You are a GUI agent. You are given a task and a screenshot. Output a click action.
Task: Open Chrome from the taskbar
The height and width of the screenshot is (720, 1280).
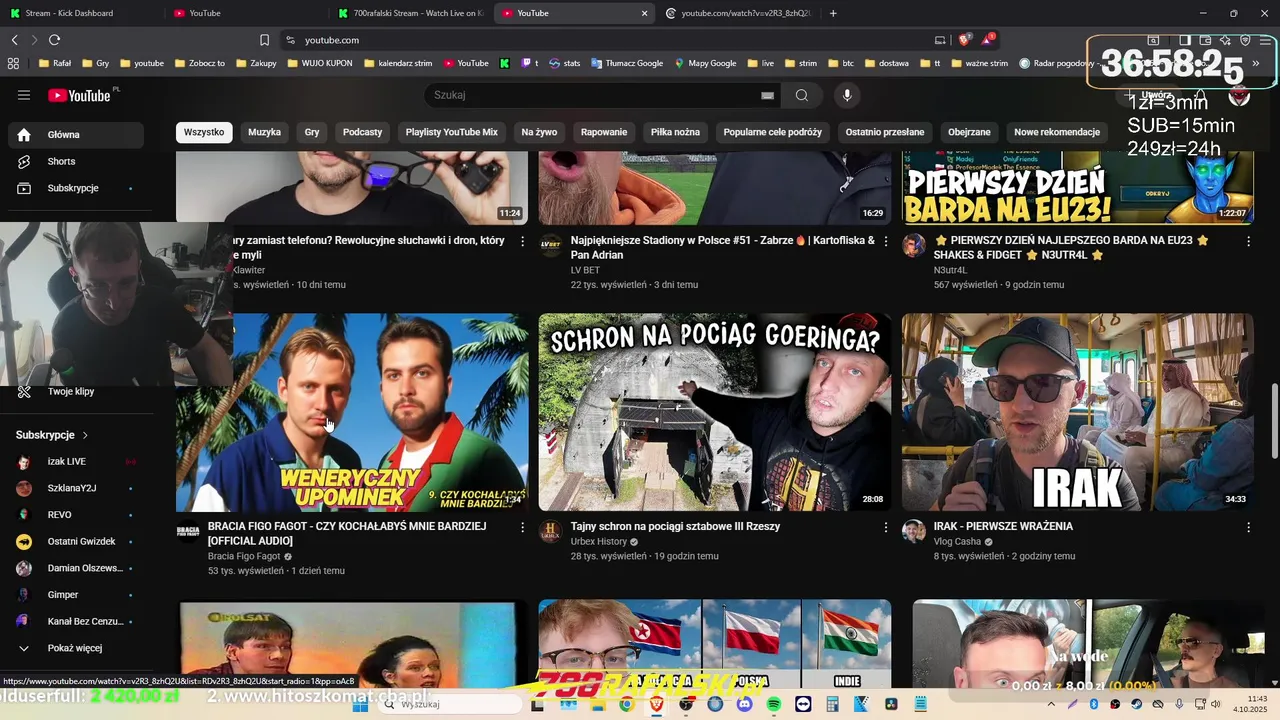[x=626, y=704]
